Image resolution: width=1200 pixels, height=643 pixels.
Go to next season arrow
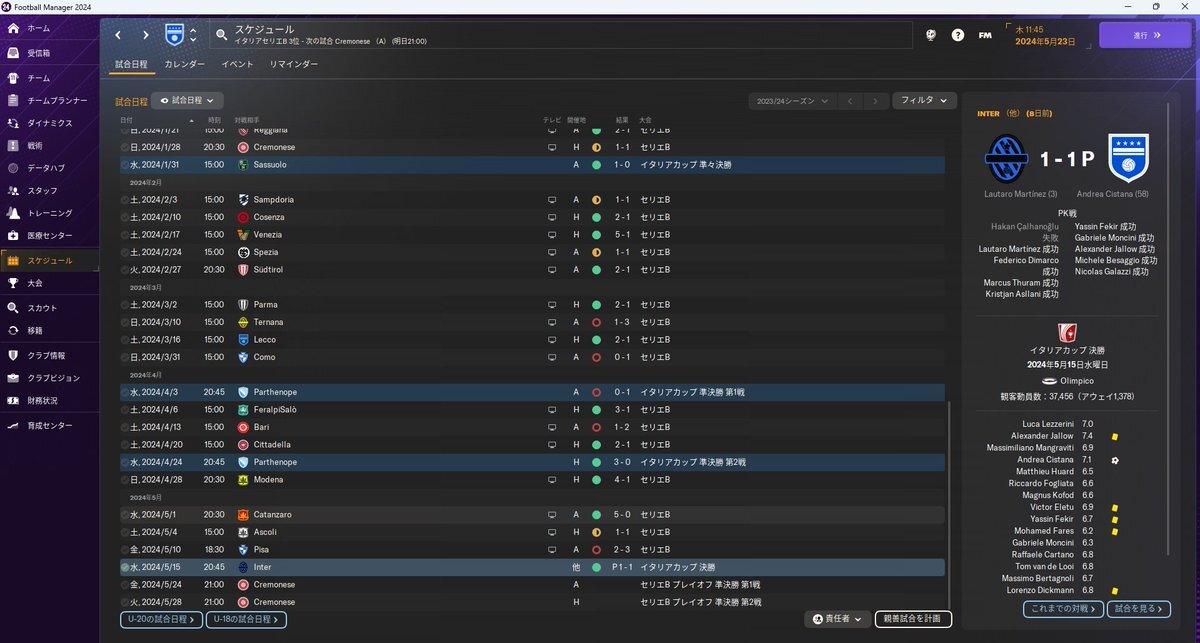tap(876, 101)
